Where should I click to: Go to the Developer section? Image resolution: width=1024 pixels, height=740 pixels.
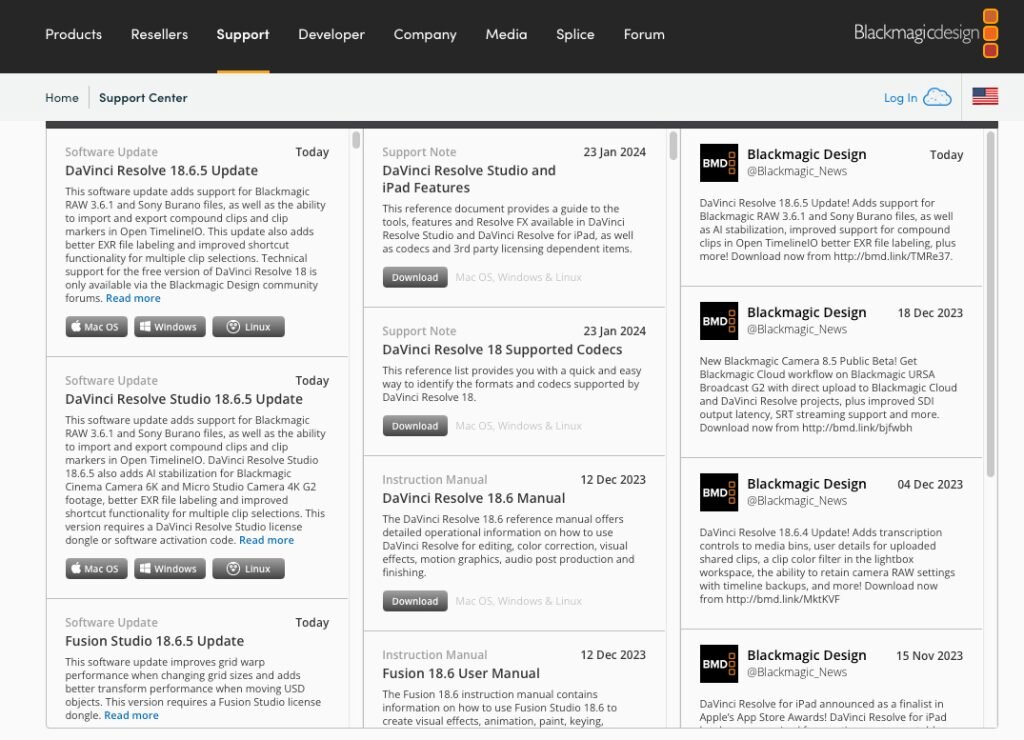(x=331, y=35)
